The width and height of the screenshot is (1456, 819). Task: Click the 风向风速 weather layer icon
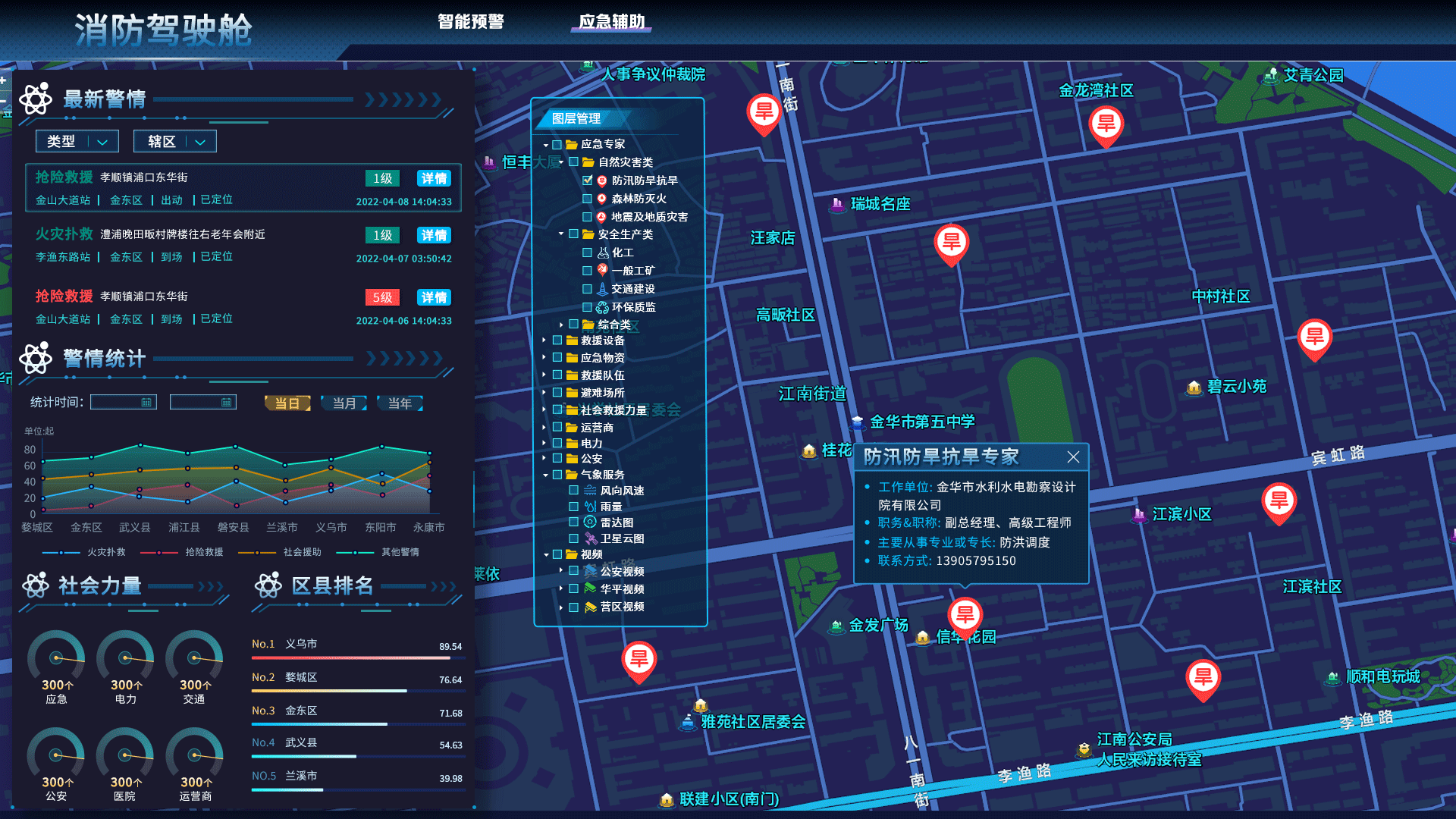click(x=589, y=490)
